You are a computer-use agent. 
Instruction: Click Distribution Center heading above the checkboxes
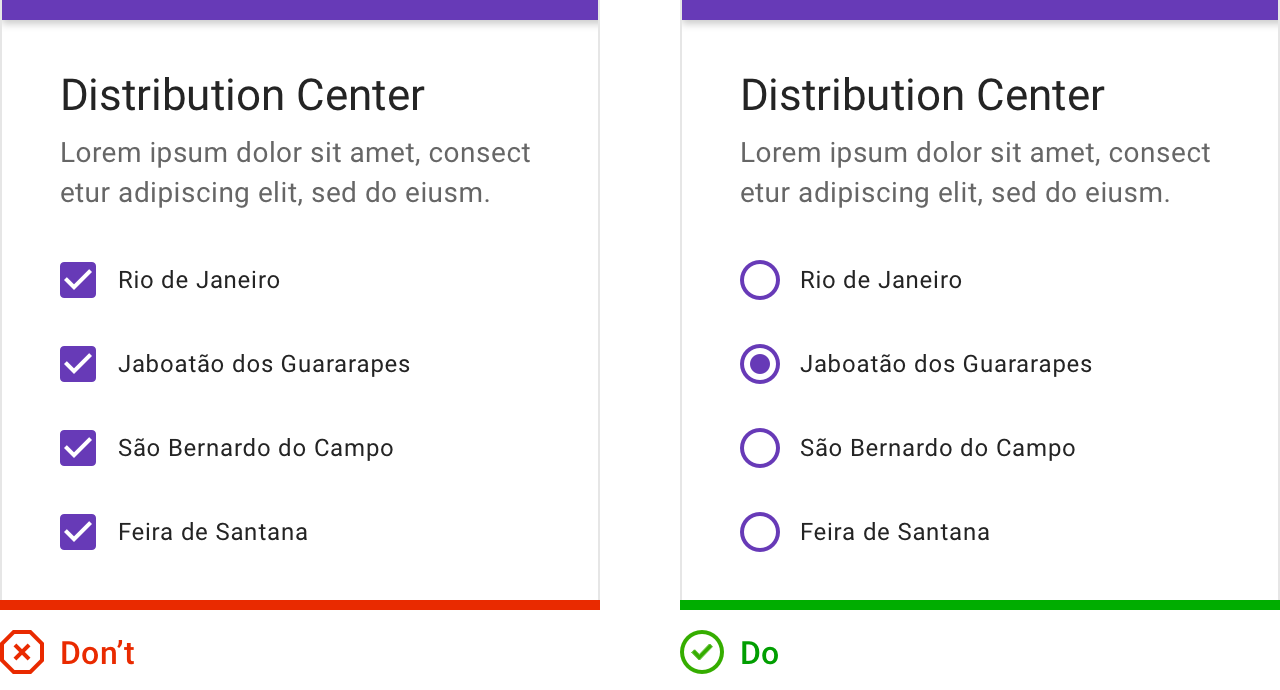[x=243, y=95]
